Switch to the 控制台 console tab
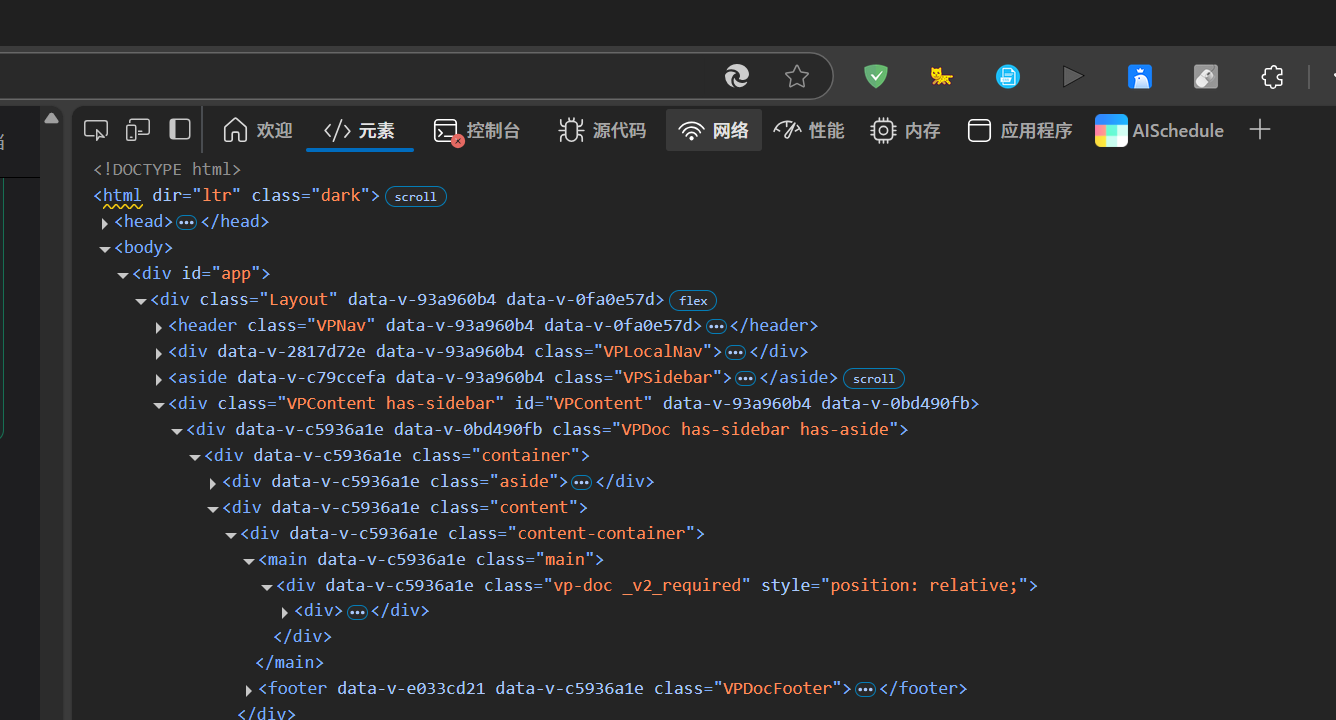The width and height of the screenshot is (1336, 720). (x=477, y=131)
